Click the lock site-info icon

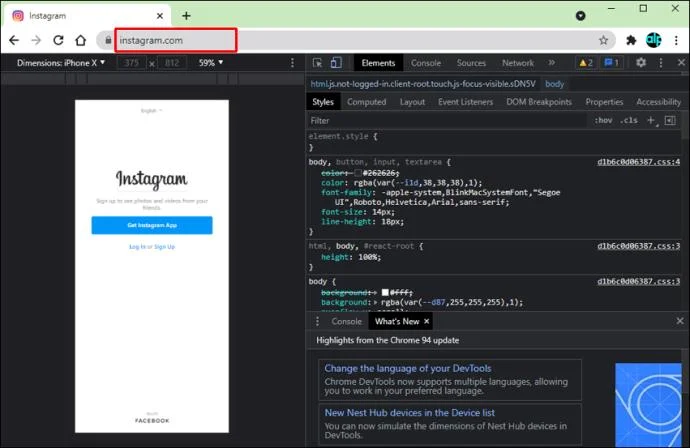click(108, 40)
